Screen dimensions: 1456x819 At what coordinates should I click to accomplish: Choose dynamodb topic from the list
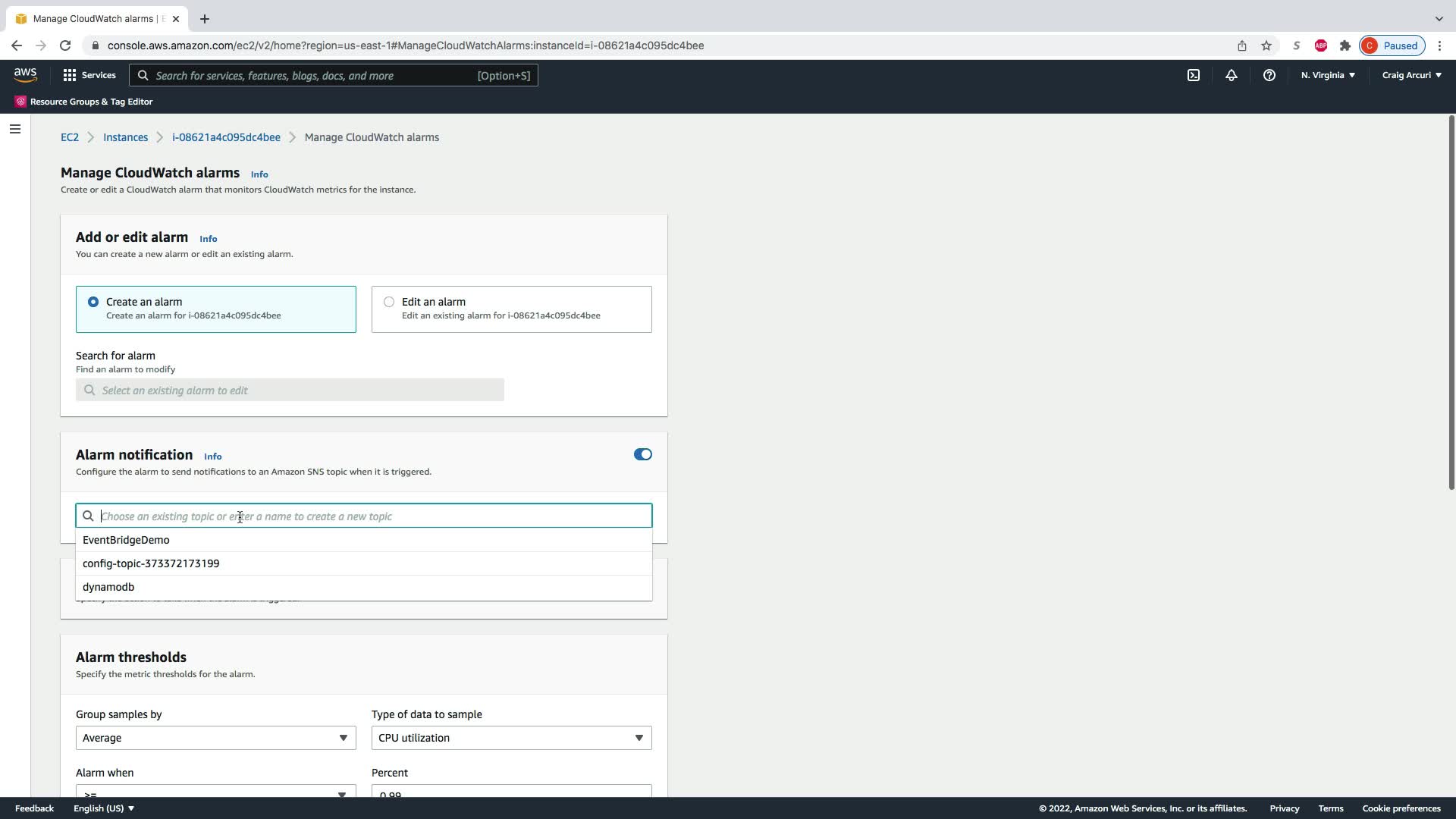108,587
